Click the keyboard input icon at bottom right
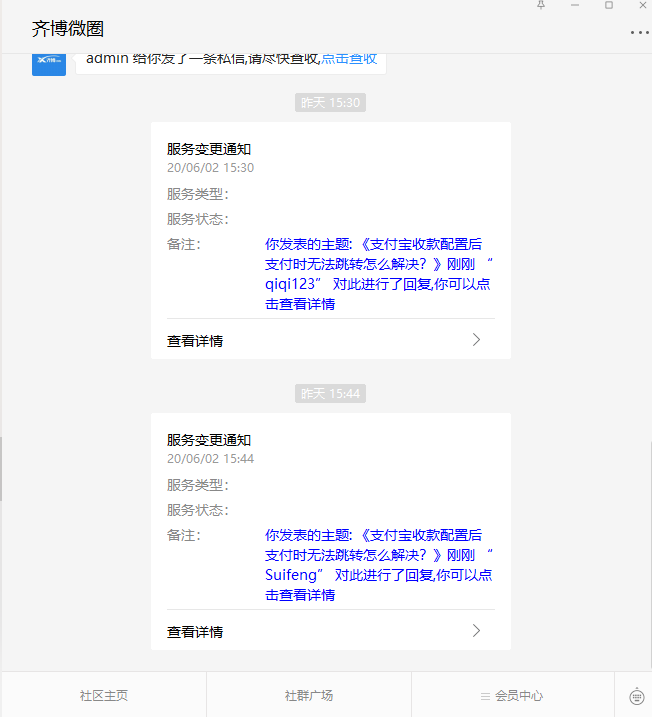The height and width of the screenshot is (717, 652). tap(637, 696)
